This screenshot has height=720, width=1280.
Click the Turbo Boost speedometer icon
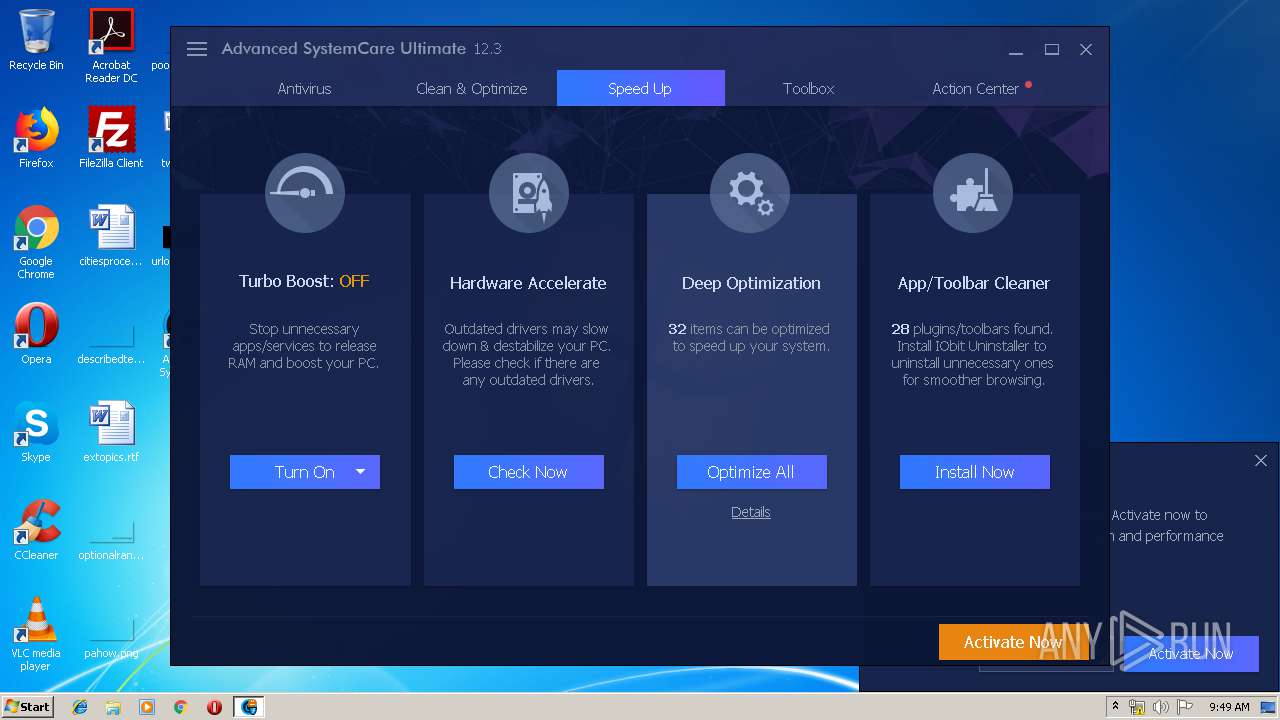point(305,193)
